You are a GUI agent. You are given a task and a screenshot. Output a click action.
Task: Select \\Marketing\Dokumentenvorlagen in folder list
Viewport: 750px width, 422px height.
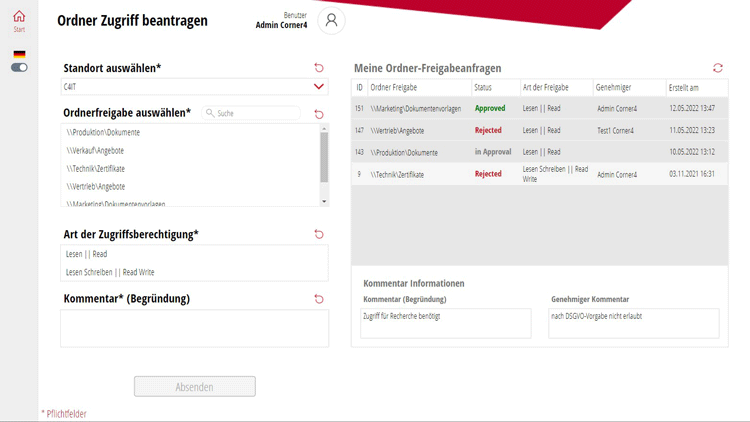click(x=190, y=203)
